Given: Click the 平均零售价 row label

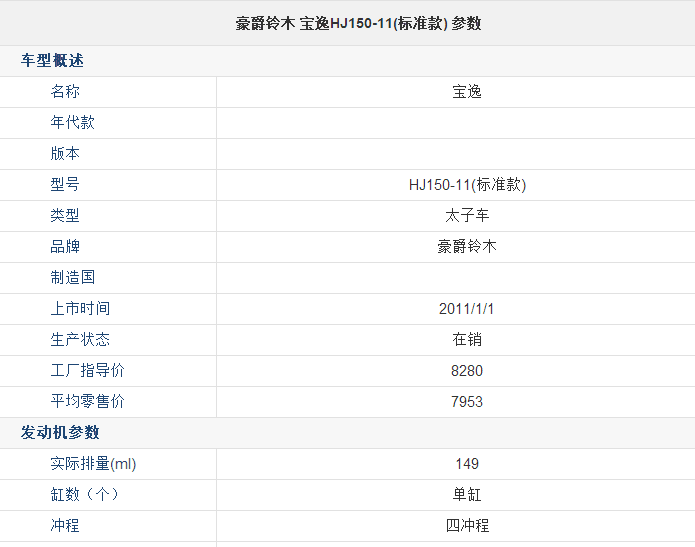Looking at the screenshot, I should [87, 402].
